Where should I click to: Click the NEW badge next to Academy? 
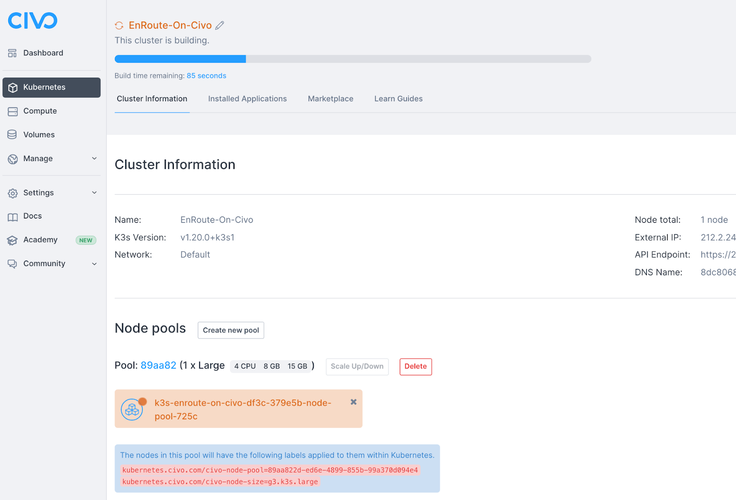(x=86, y=240)
